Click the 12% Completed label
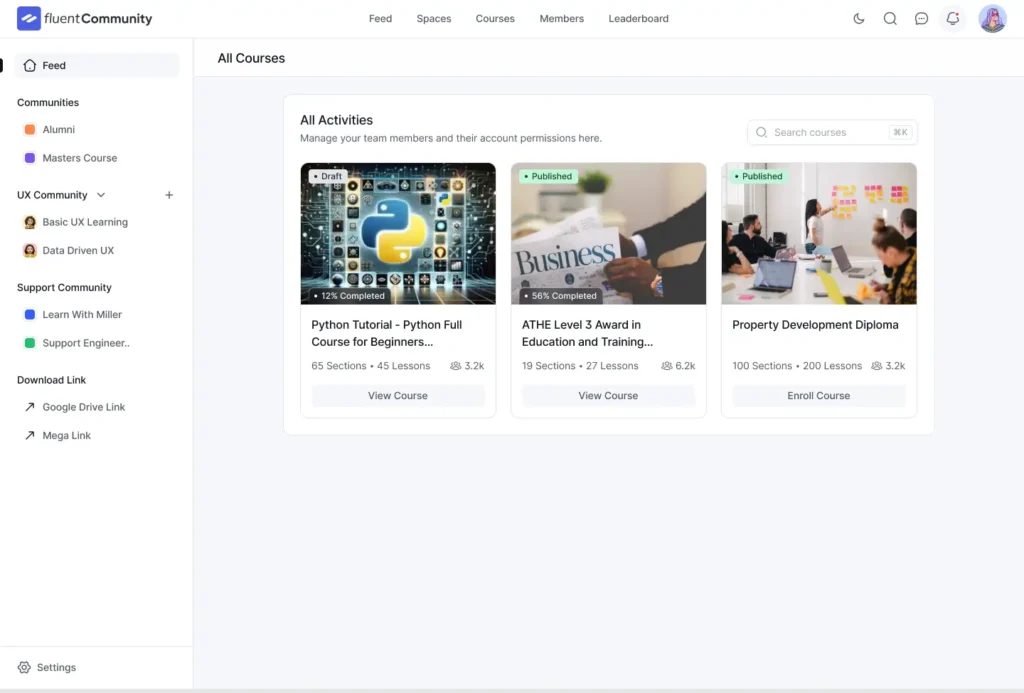The image size is (1024, 693). [349, 296]
